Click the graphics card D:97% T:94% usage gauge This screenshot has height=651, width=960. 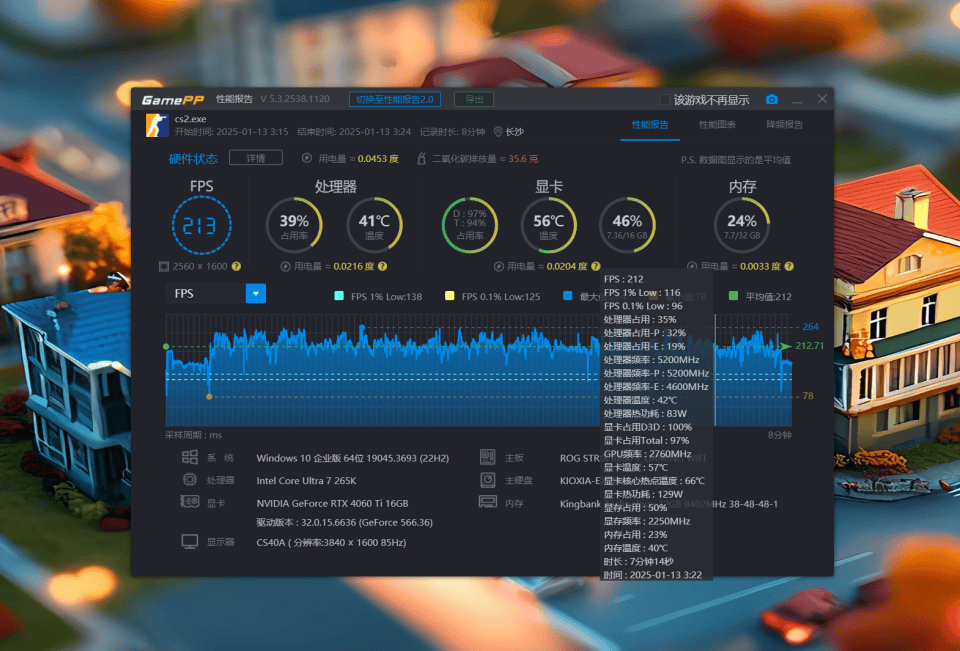pyautogui.click(x=470, y=225)
